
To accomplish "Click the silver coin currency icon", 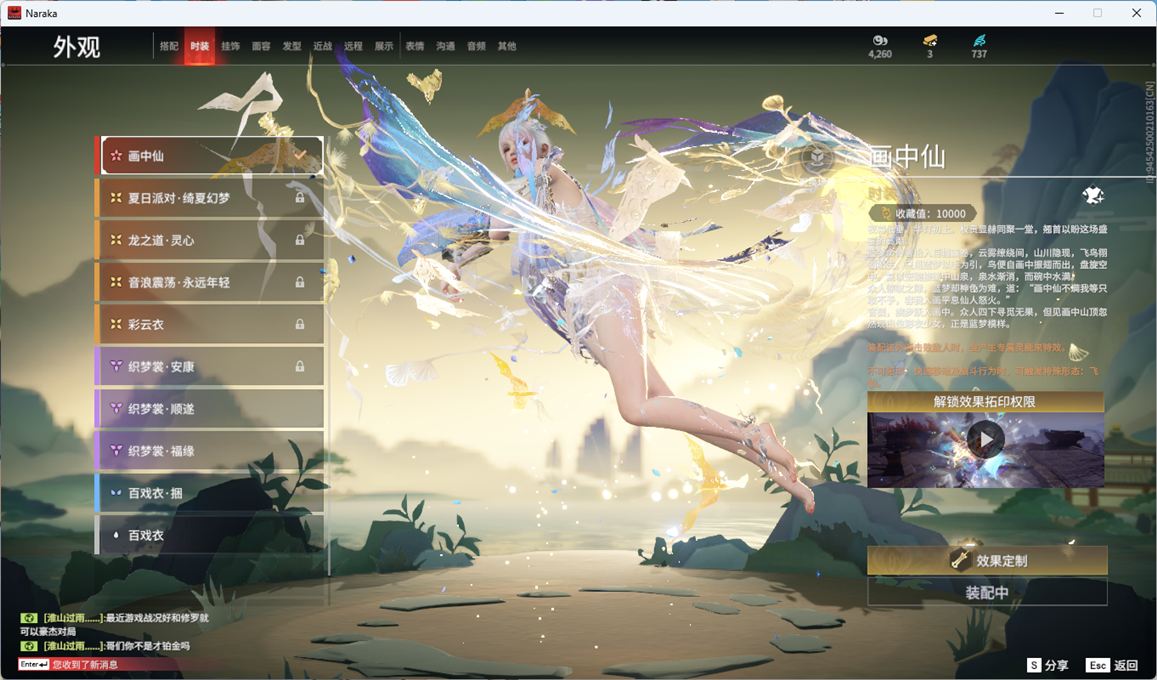I will (880, 41).
